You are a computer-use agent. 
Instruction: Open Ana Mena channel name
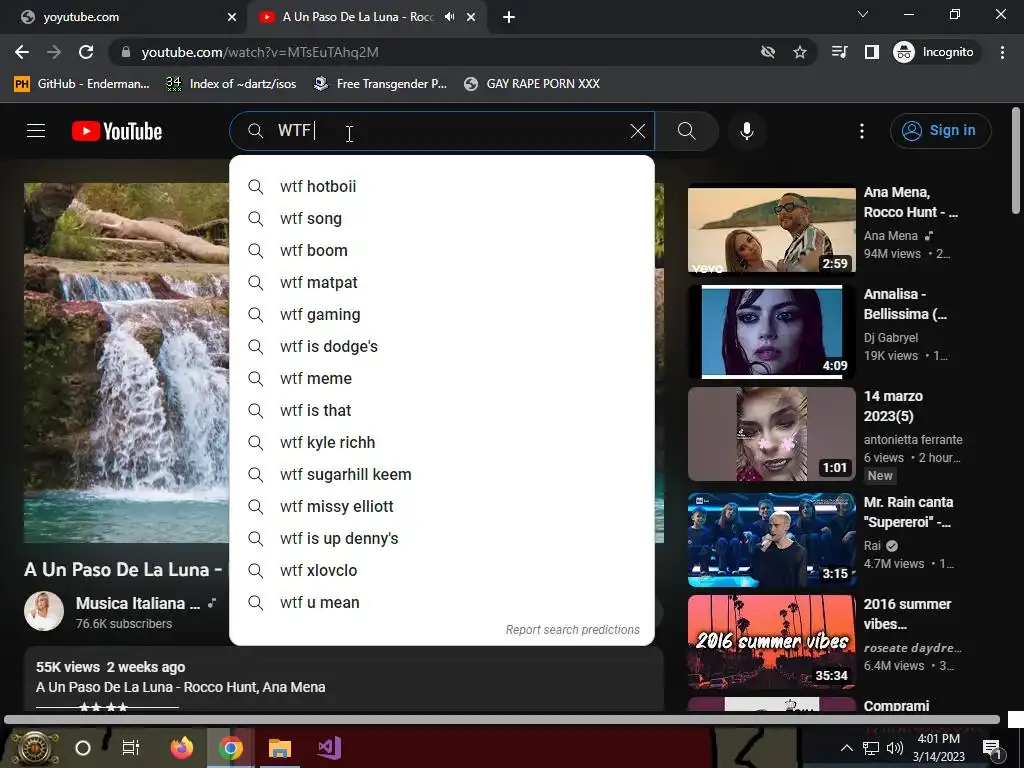[x=891, y=236]
